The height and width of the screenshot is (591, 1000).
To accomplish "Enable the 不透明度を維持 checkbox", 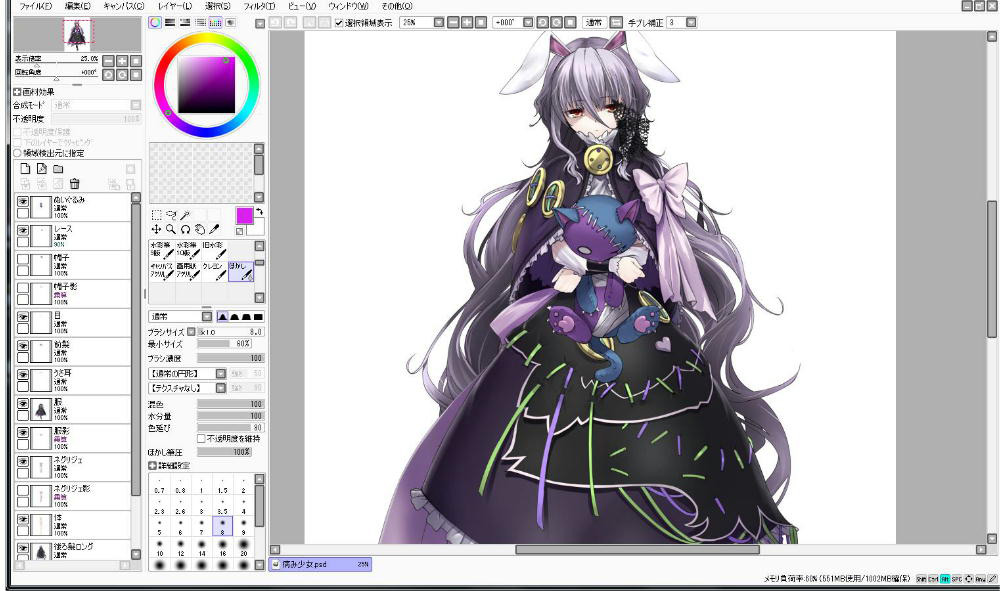I will (202, 438).
